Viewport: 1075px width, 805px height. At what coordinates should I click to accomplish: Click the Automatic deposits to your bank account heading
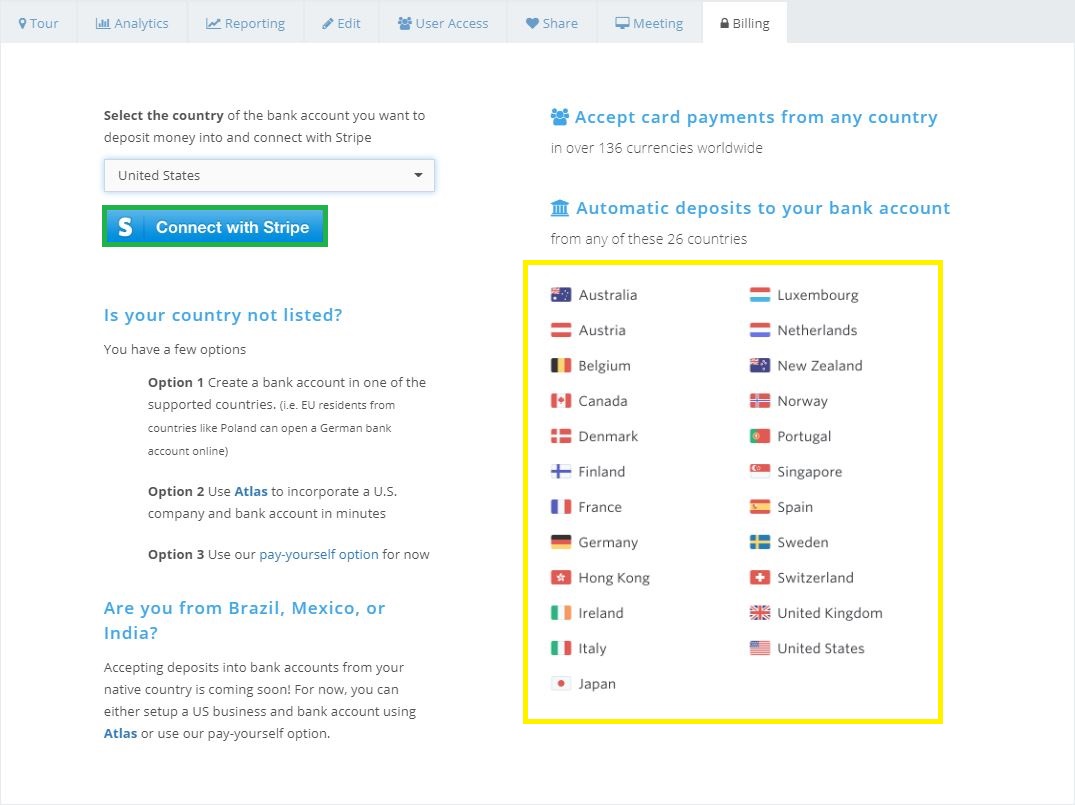(763, 208)
